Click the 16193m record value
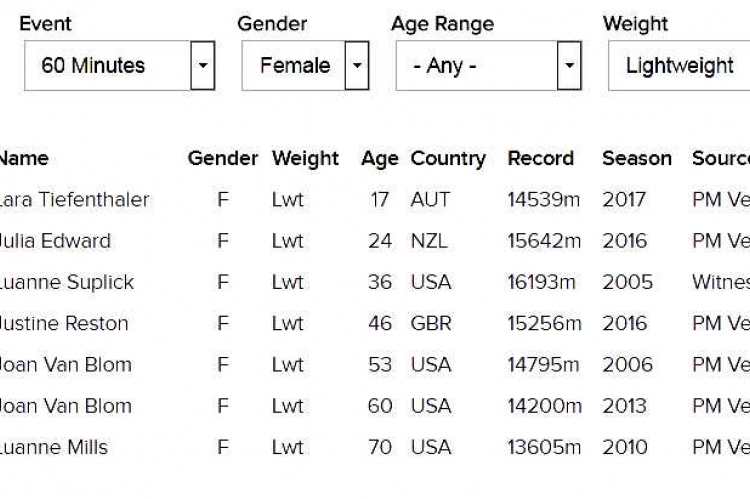The image size is (750, 499). coord(541,282)
